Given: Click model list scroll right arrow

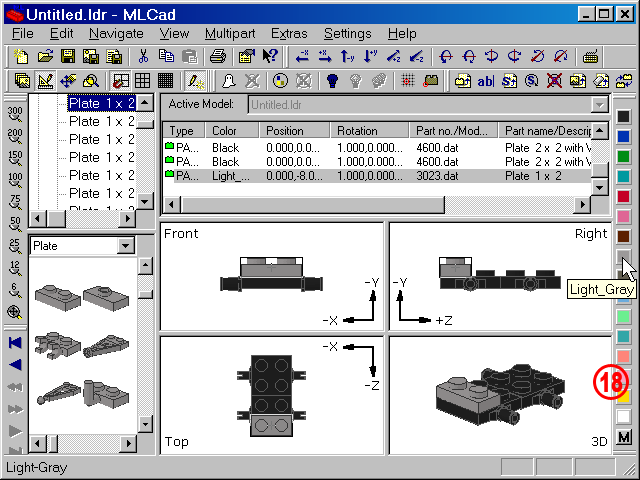Looking at the screenshot, I should 582,204.
